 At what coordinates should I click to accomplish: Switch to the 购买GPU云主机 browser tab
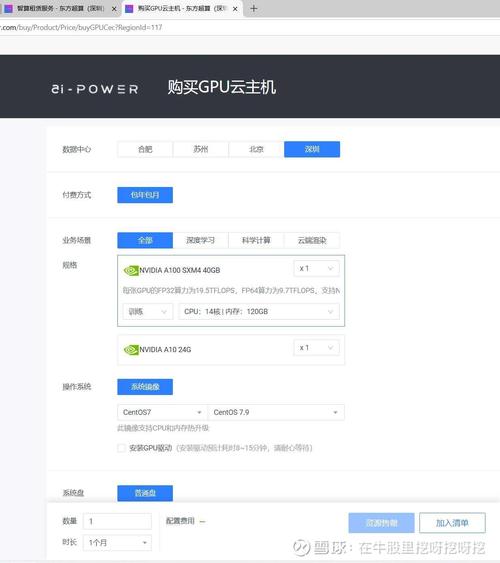pyautogui.click(x=182, y=9)
